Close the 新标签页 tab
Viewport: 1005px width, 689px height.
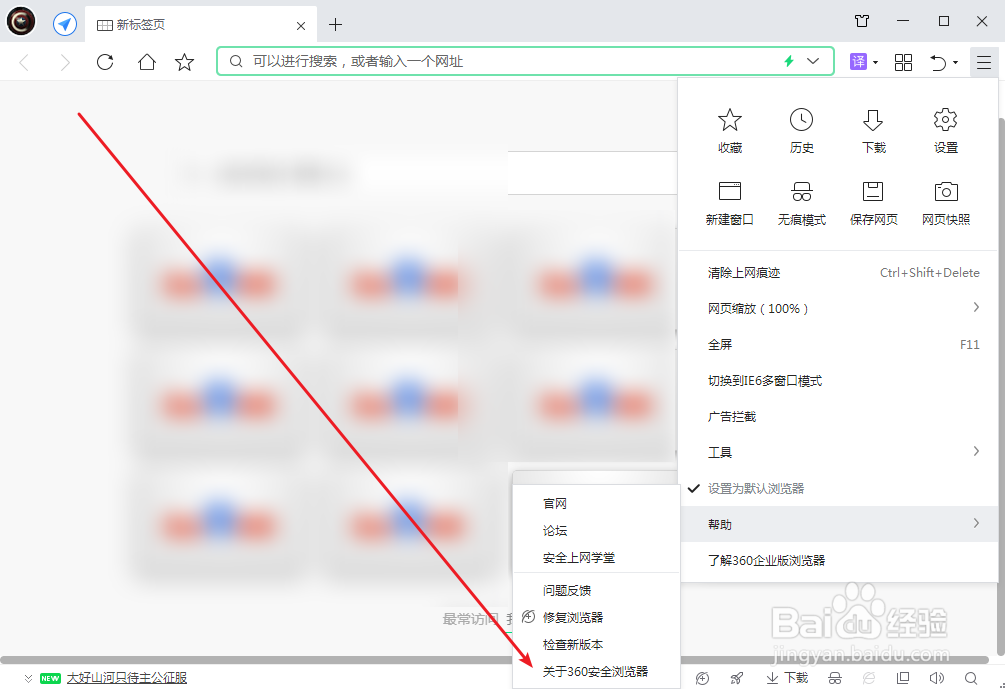301,26
